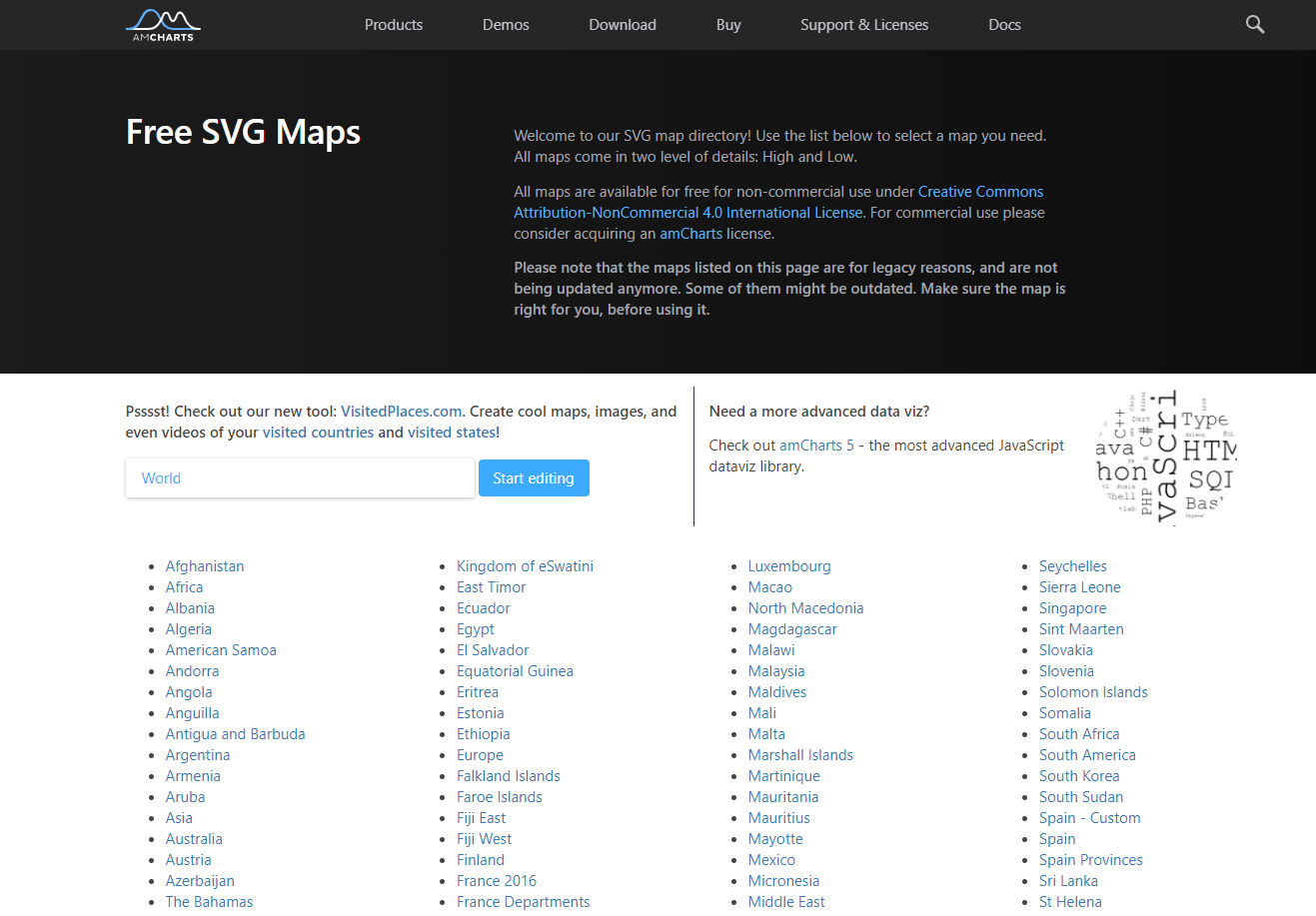Open the visited countries link
Image resolution: width=1316 pixels, height=916 pixels.
pos(318,433)
